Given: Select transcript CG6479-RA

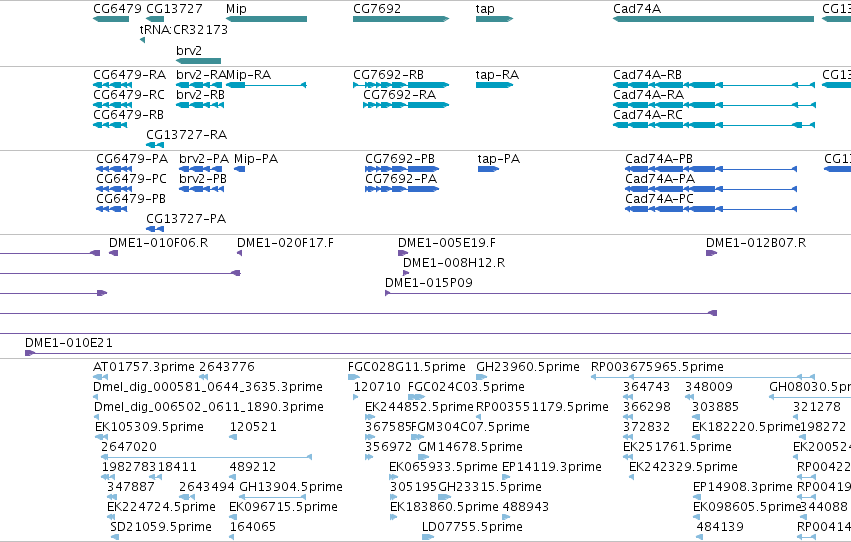Looking at the screenshot, I should 113,85.
